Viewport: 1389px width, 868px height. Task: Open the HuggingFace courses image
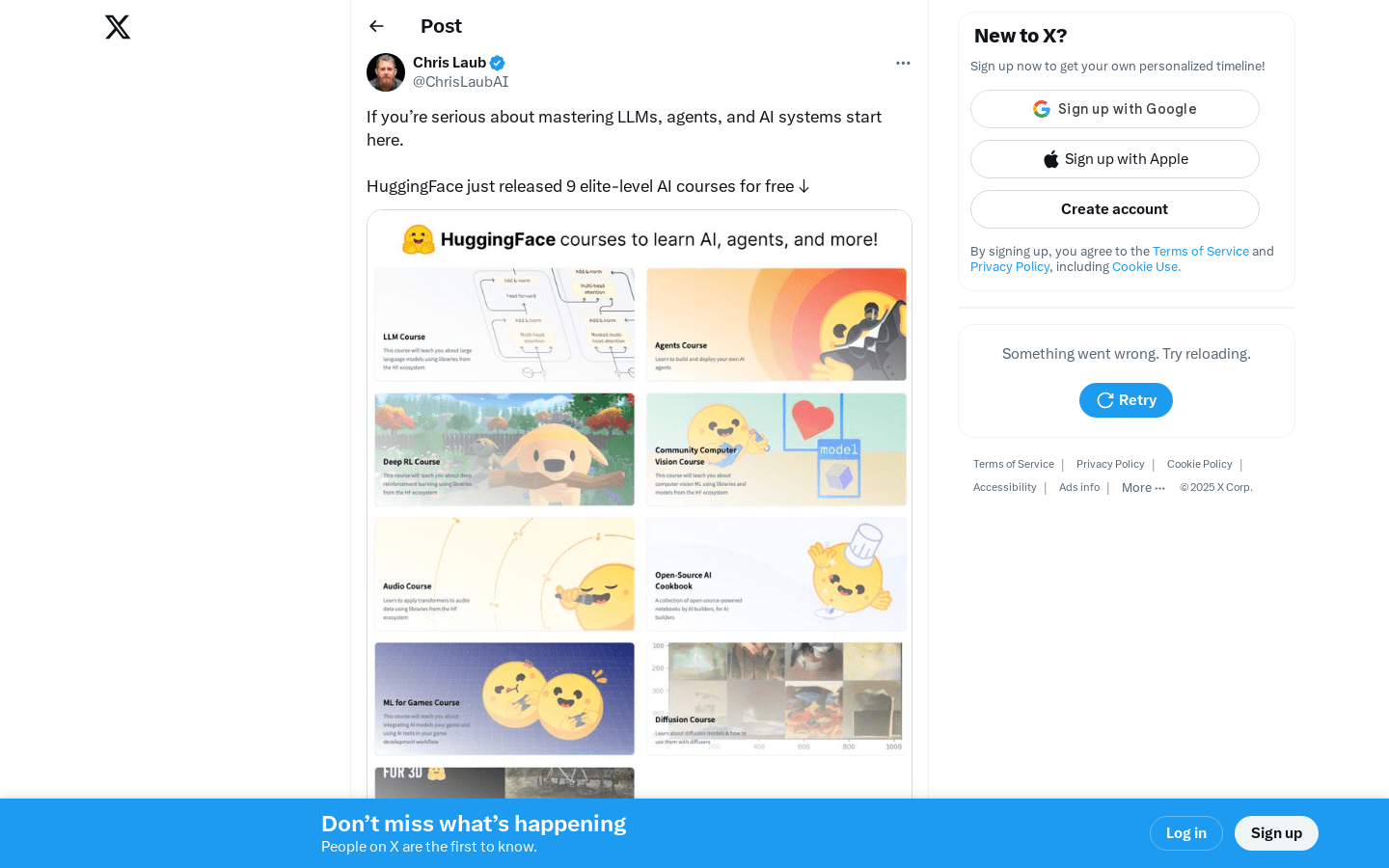640,504
